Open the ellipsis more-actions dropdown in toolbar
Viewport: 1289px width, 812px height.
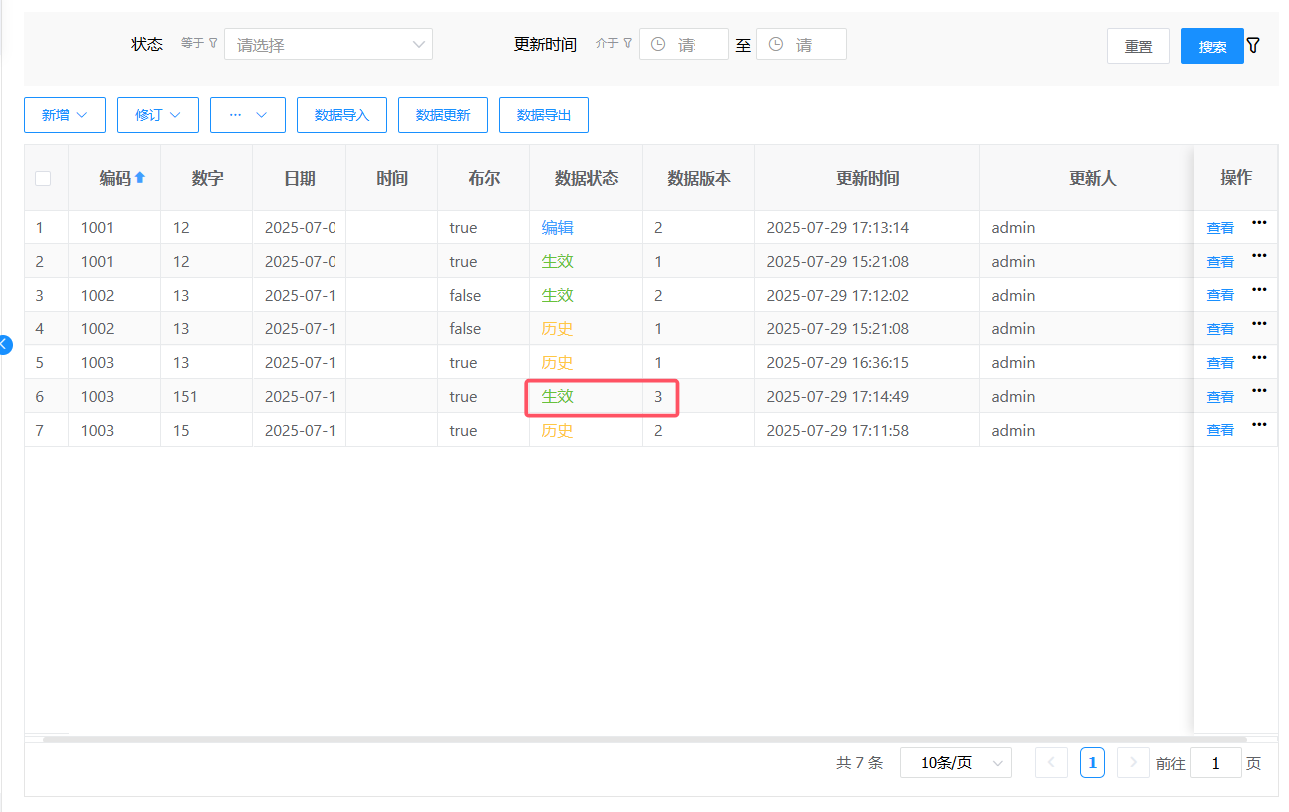click(248, 115)
